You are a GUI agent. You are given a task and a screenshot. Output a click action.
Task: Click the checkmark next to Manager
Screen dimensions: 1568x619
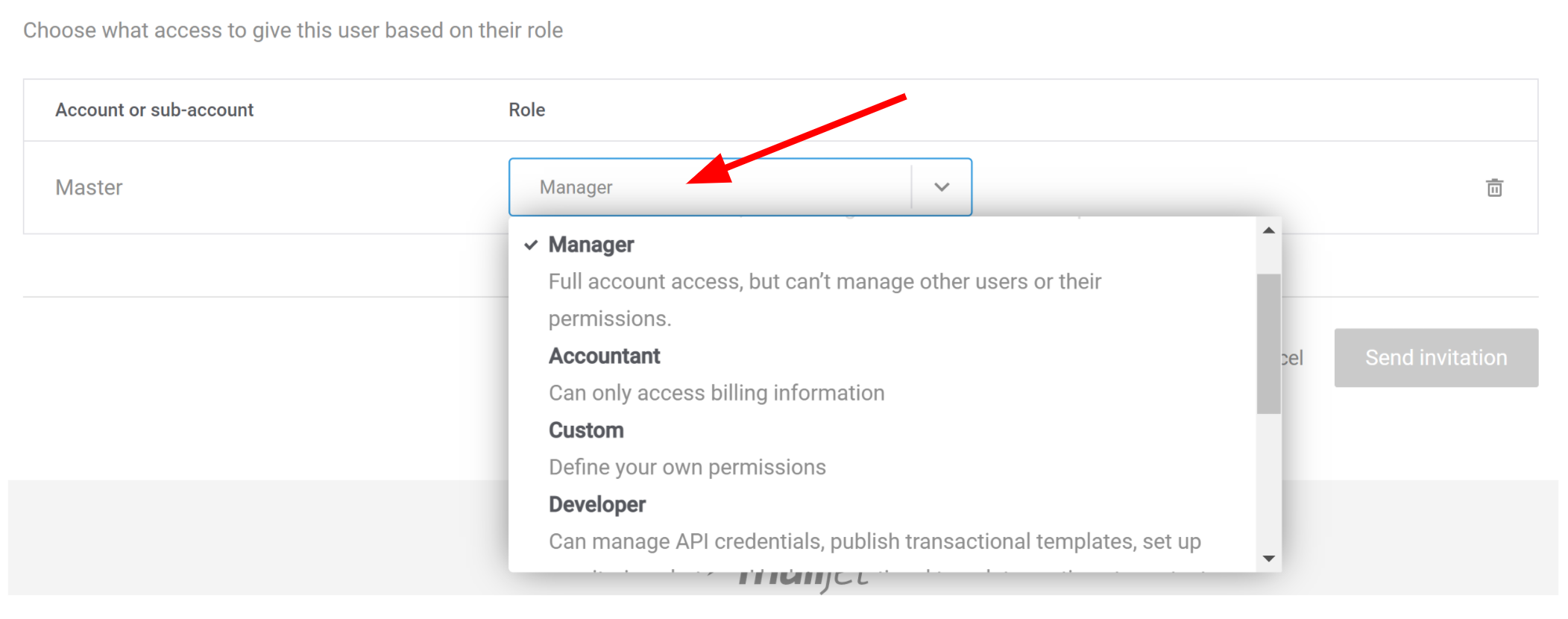click(530, 244)
